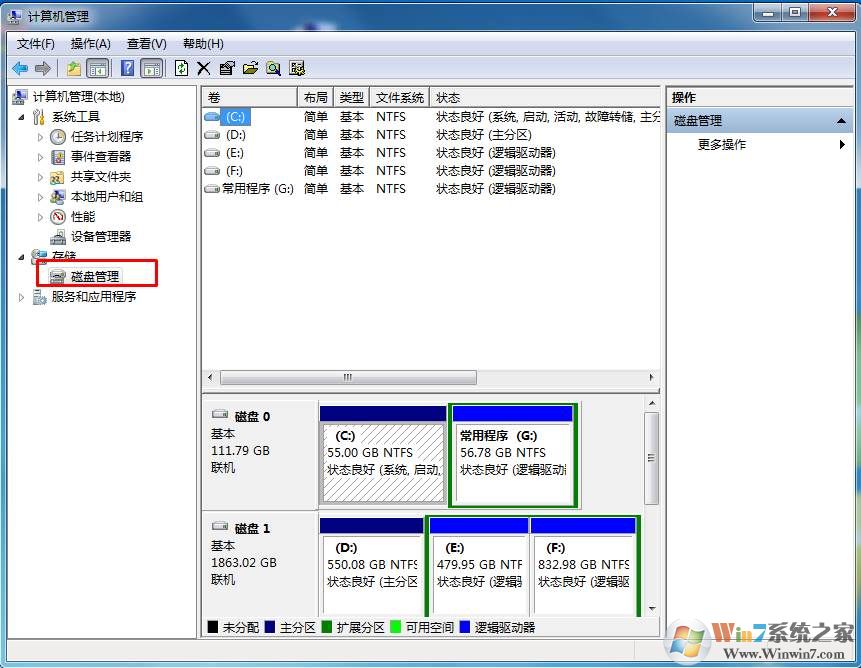Viewport: 861px width, 668px height.
Task: Click the Explore magnifier toolbar icon
Action: [273, 69]
